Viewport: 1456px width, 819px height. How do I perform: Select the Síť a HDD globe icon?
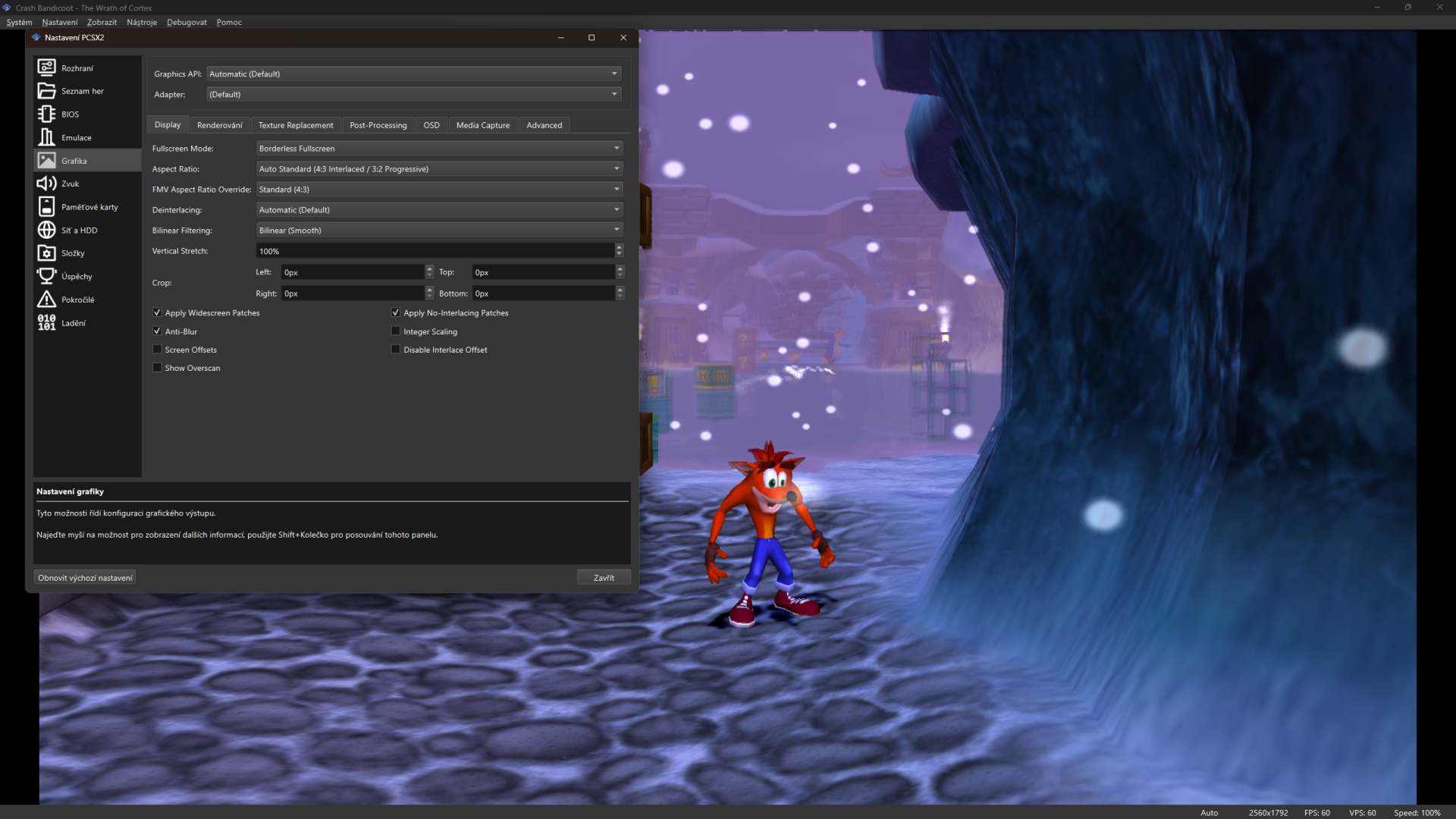tap(46, 230)
